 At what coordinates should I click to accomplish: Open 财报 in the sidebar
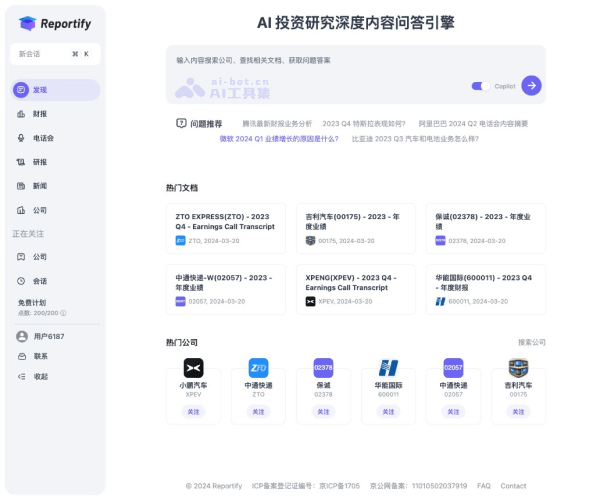40,113
